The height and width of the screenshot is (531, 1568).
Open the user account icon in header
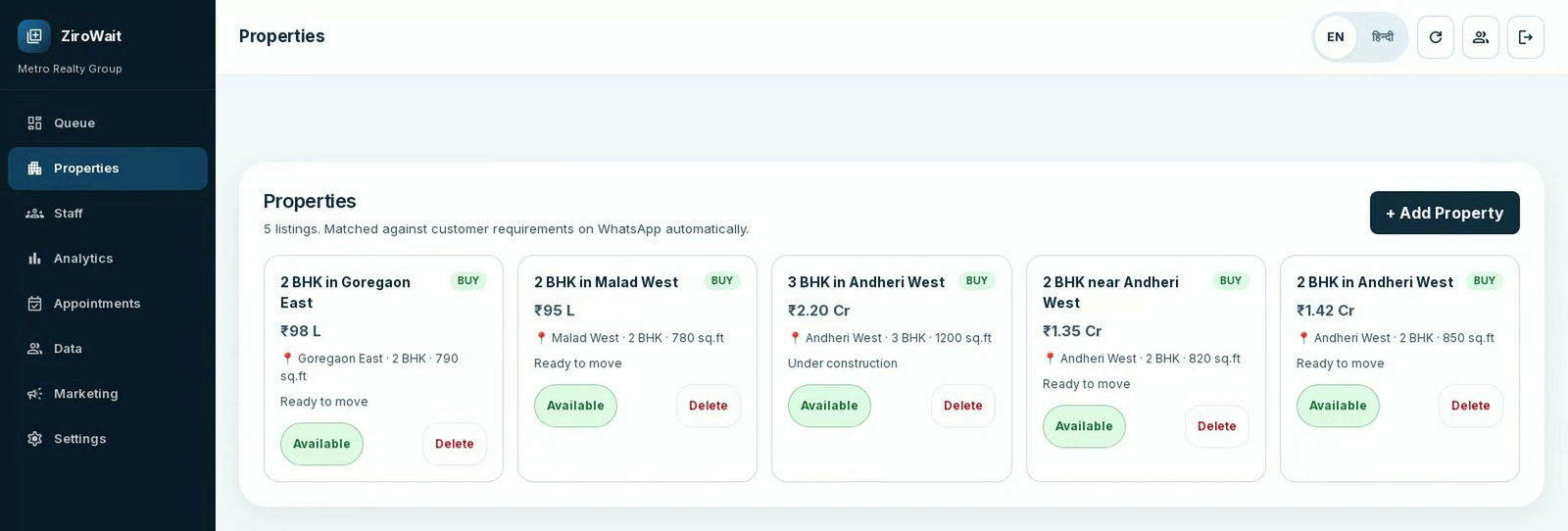click(1481, 37)
